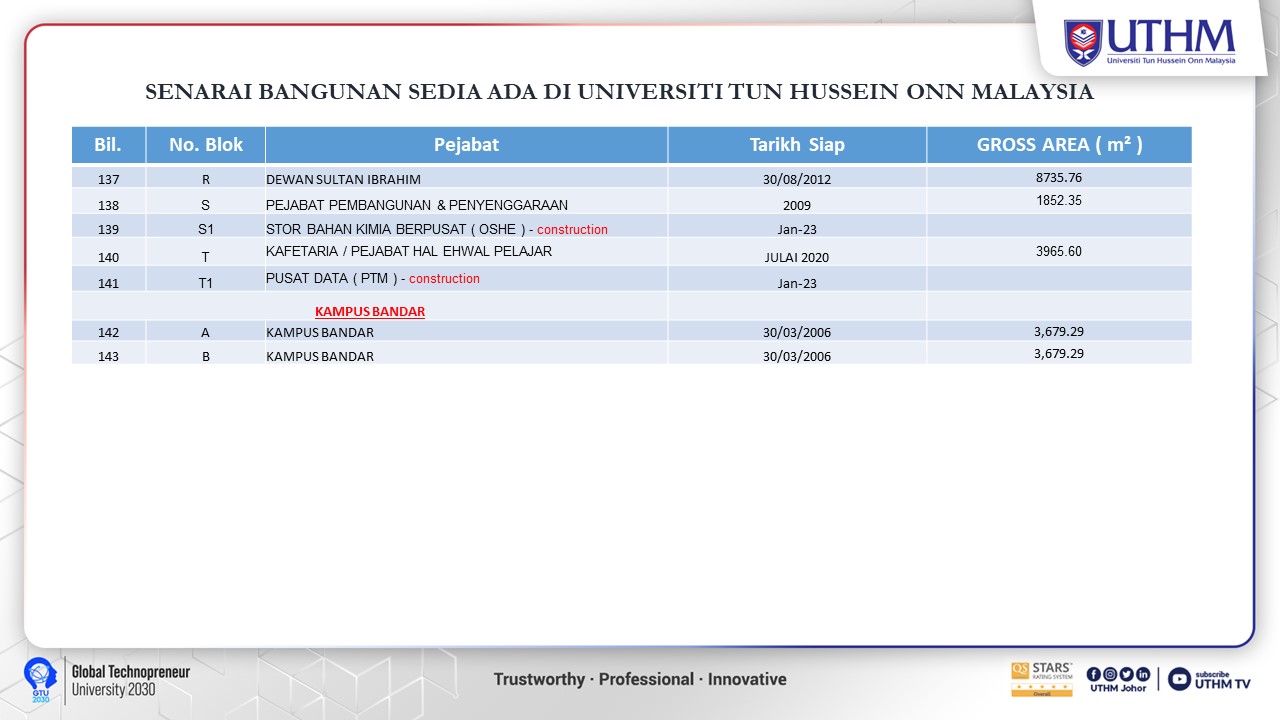
Task: Select the Pejabat column header
Action: [466, 145]
